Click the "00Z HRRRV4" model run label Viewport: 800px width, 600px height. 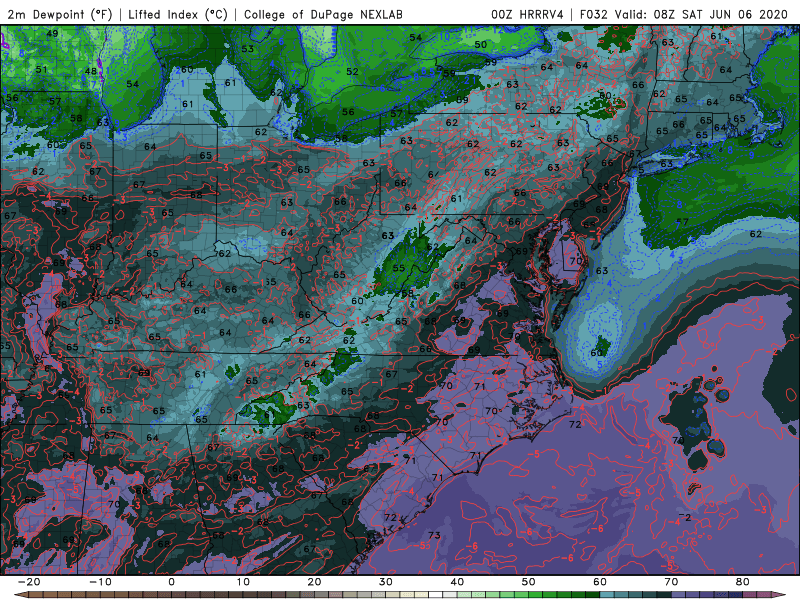[528, 15]
